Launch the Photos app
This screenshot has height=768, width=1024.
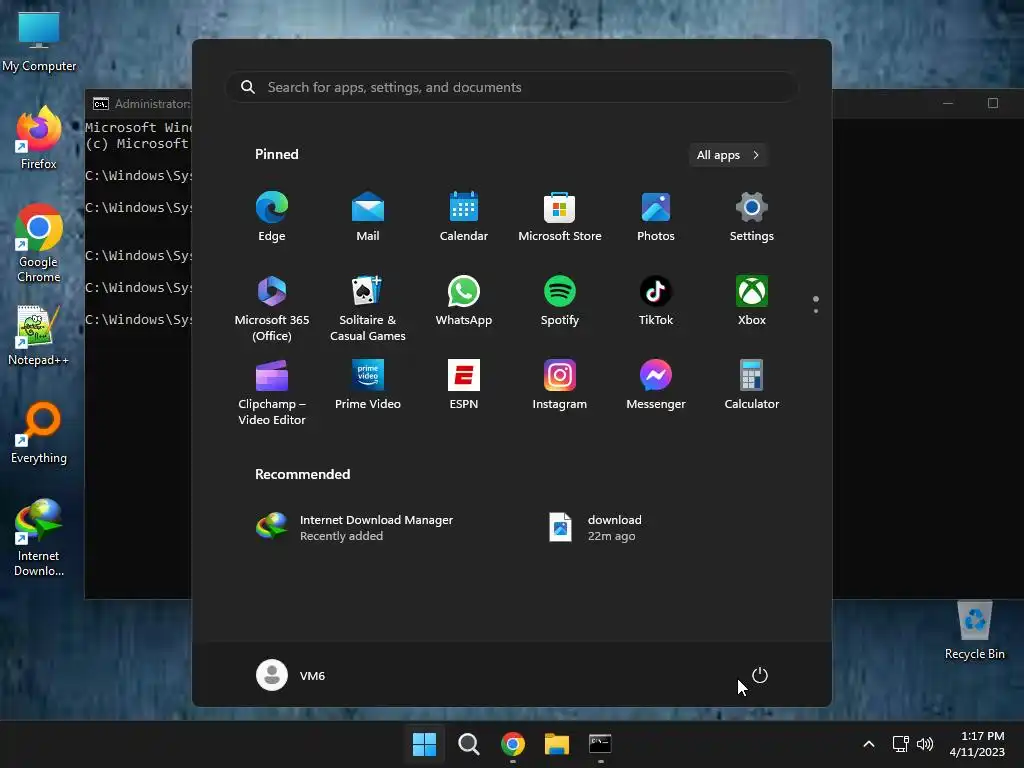click(x=656, y=216)
